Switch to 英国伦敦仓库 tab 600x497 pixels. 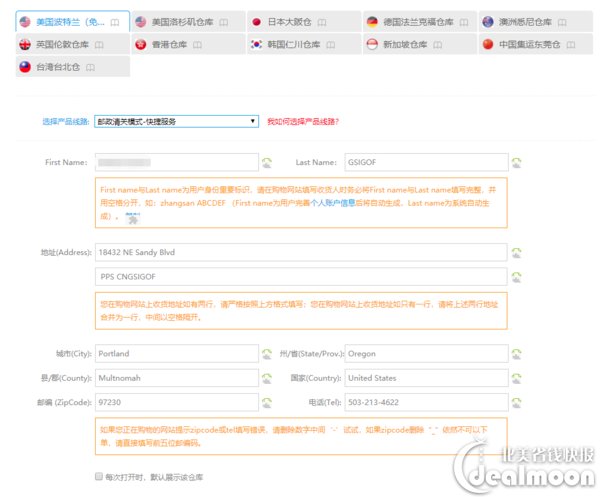point(72,44)
